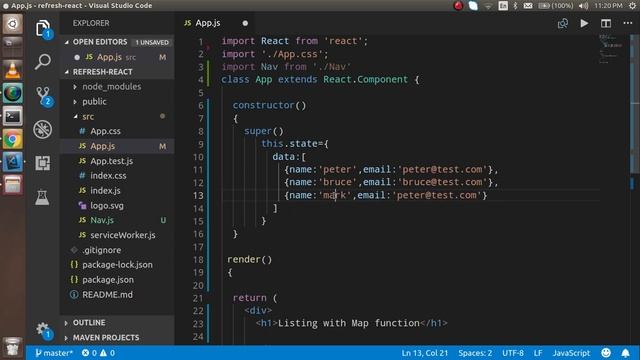Click the battery indicator in top bar
The width and height of the screenshot is (640, 360).
tap(556, 6)
